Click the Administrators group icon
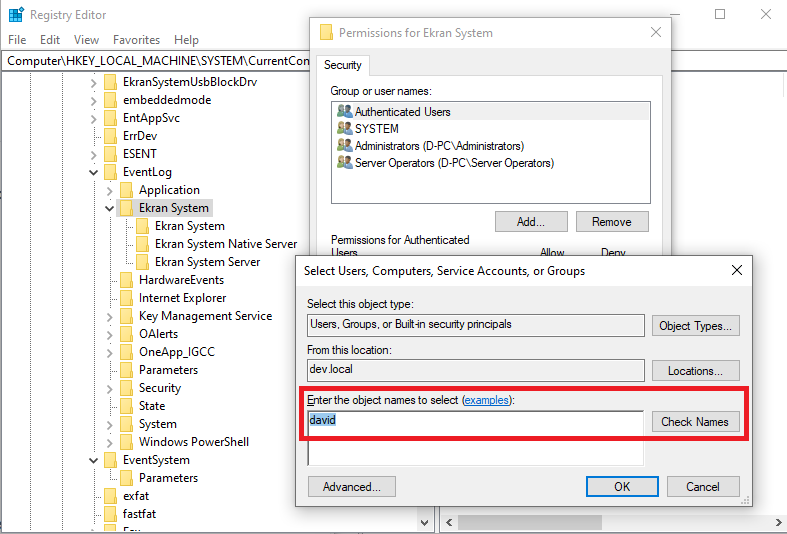This screenshot has height=534, width=787. (x=345, y=146)
